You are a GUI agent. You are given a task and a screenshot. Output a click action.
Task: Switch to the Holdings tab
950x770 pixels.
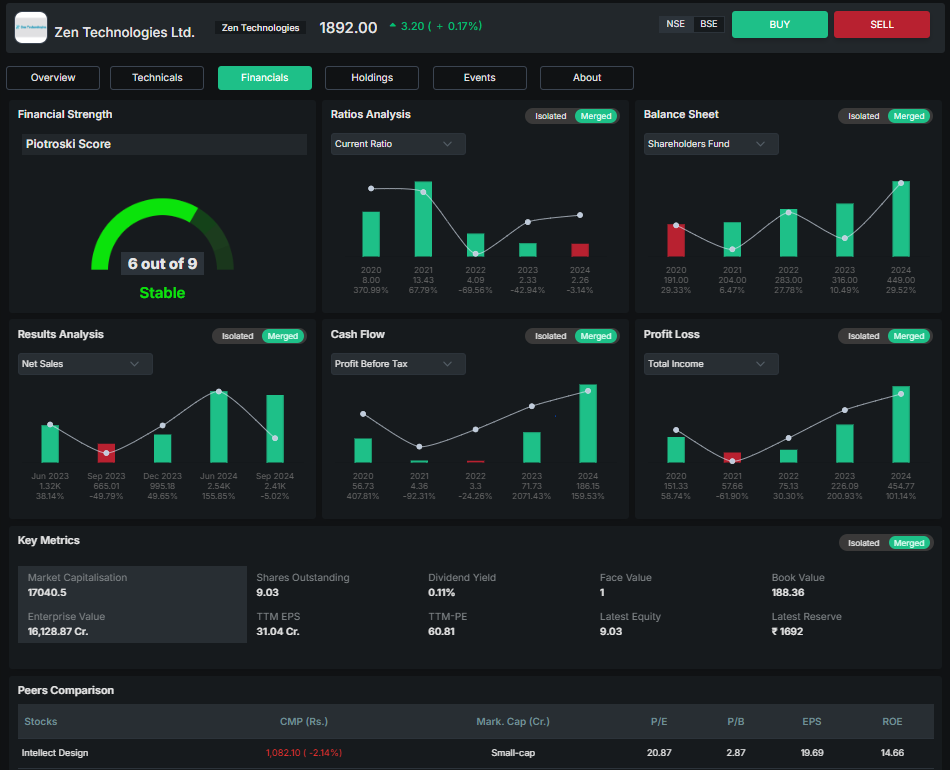(372, 78)
